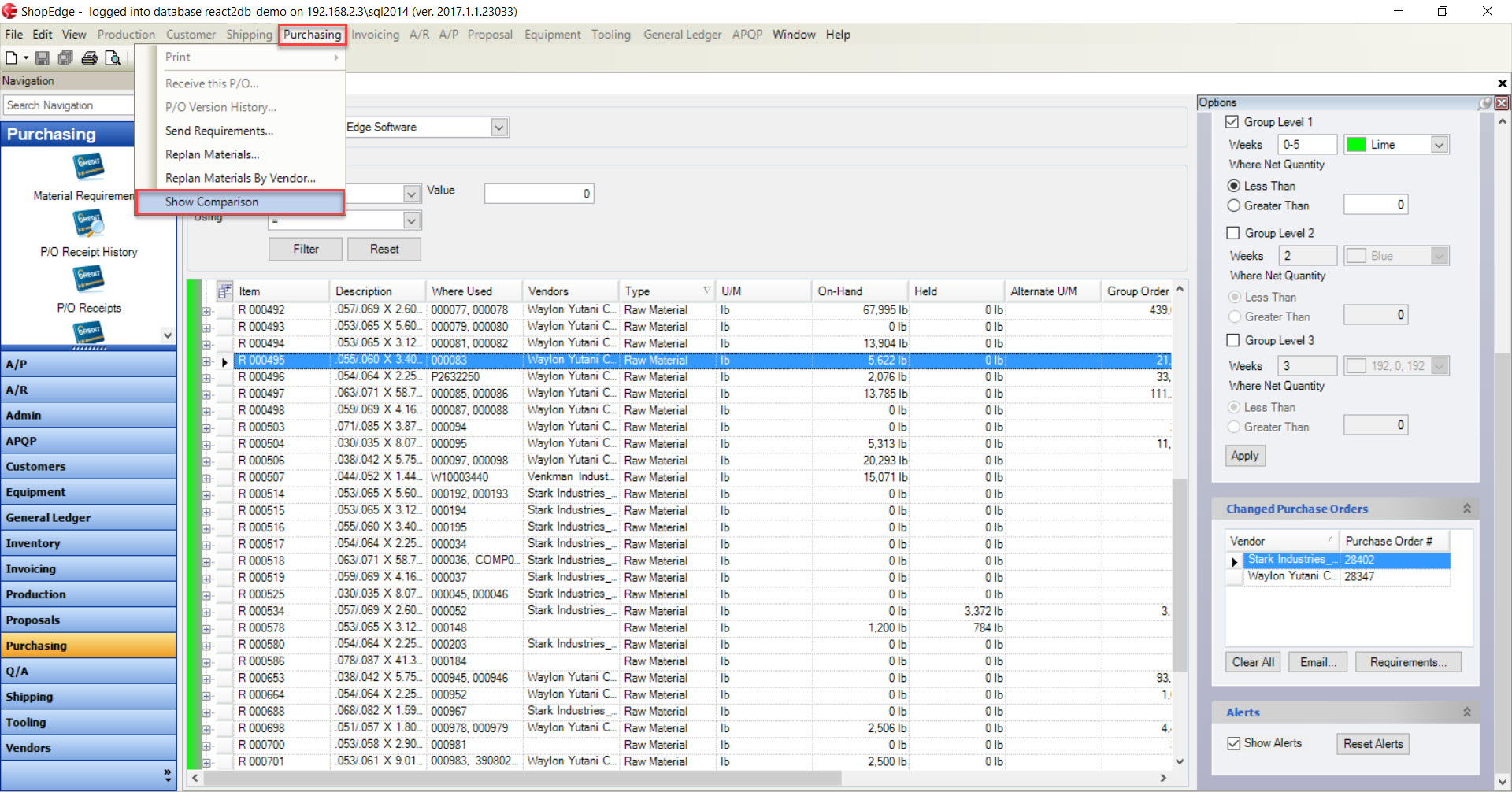
Task: Click the Print toolbar icon
Action: [x=90, y=58]
